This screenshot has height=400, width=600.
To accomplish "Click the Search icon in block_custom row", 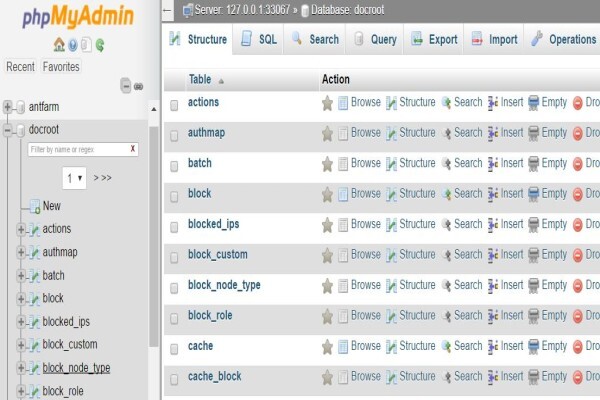I will point(446,255).
